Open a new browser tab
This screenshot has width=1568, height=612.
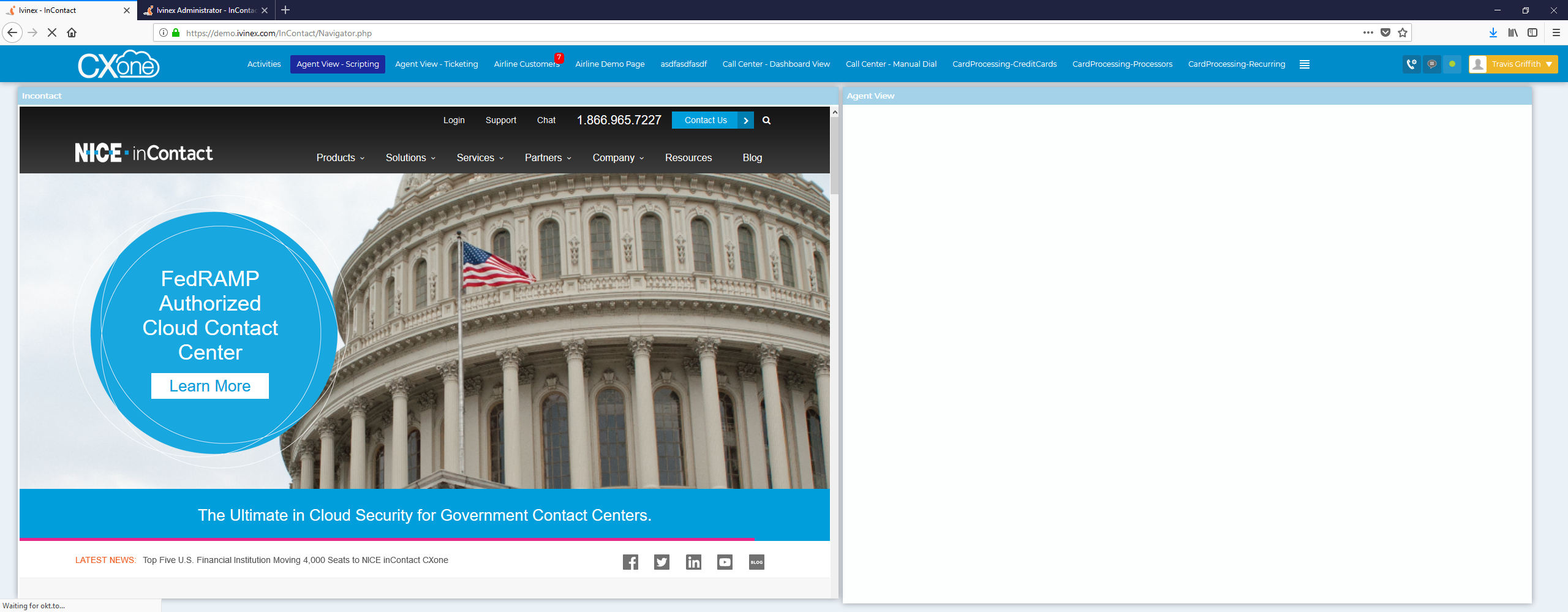pyautogui.click(x=285, y=10)
